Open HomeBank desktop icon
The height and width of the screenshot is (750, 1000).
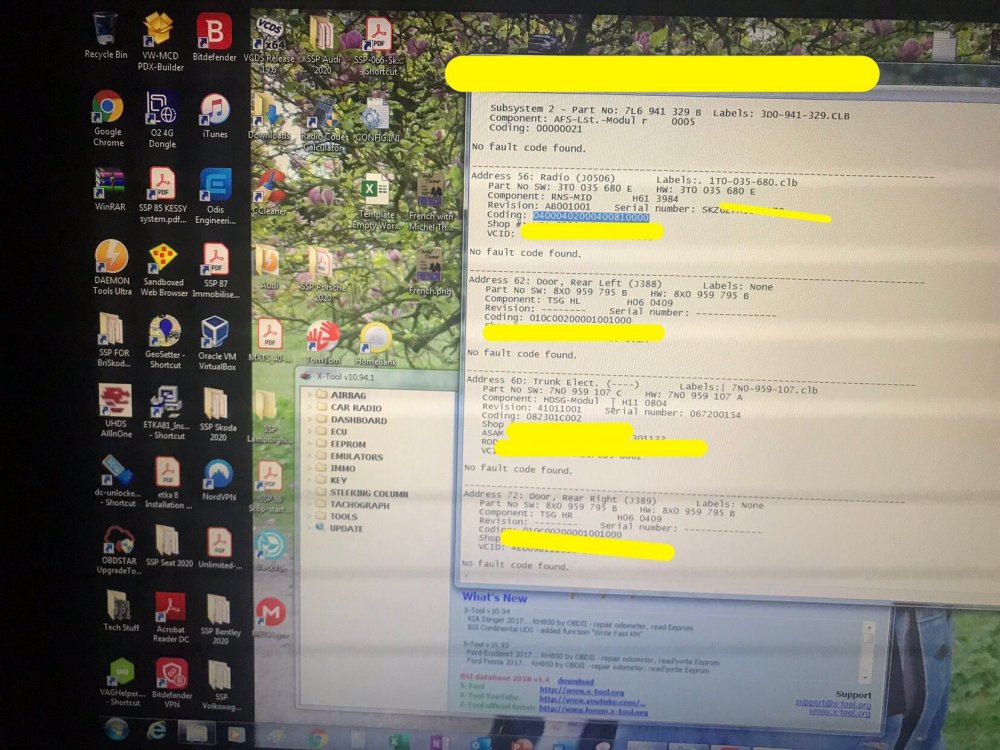pyautogui.click(x=376, y=344)
